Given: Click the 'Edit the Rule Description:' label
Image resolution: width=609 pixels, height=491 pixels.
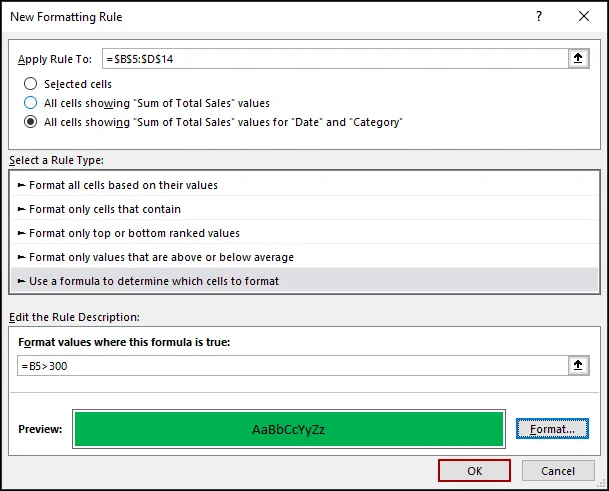Looking at the screenshot, I should click(x=74, y=317).
